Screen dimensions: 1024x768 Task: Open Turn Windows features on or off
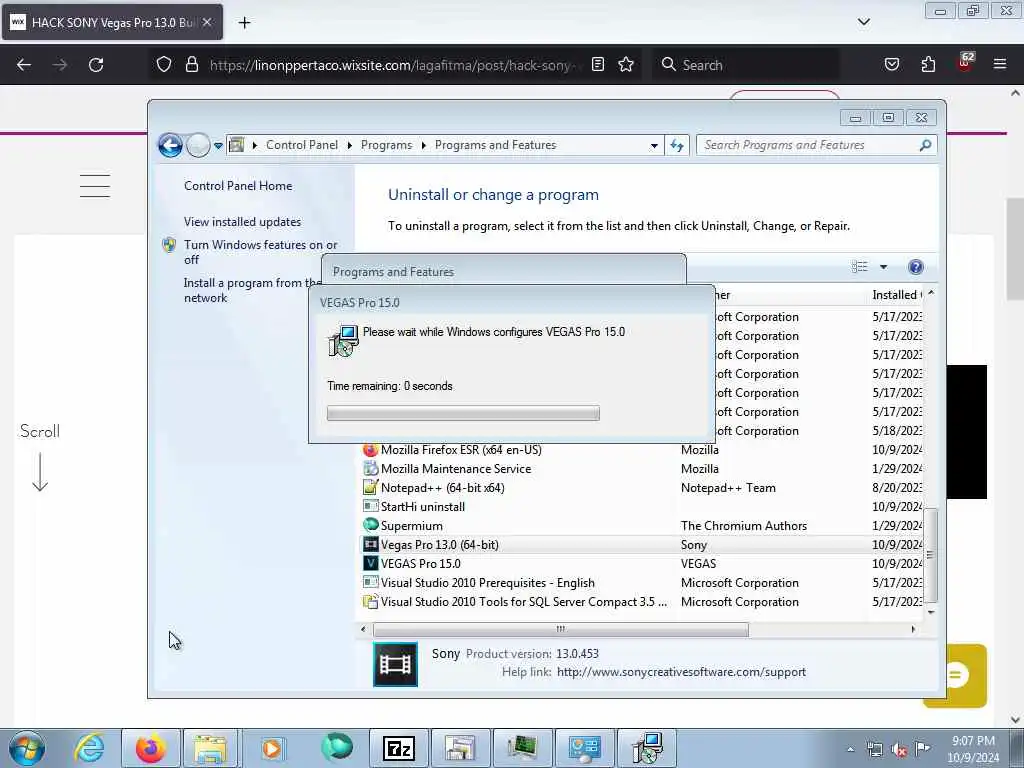(x=261, y=252)
